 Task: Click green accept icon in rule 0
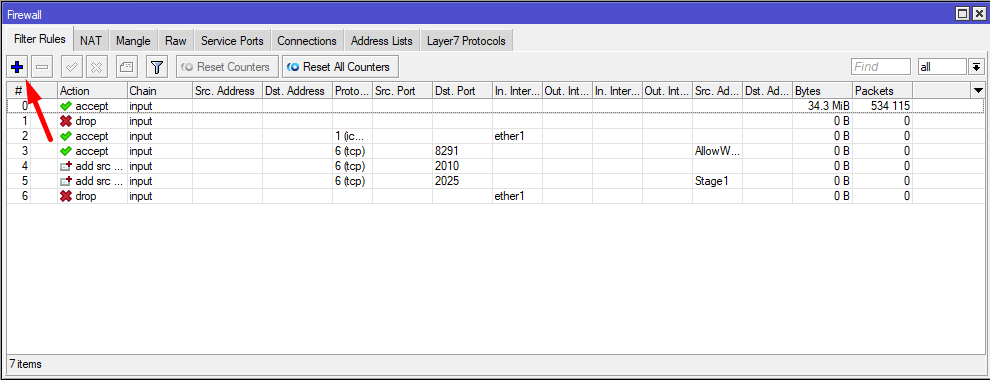tap(66, 106)
